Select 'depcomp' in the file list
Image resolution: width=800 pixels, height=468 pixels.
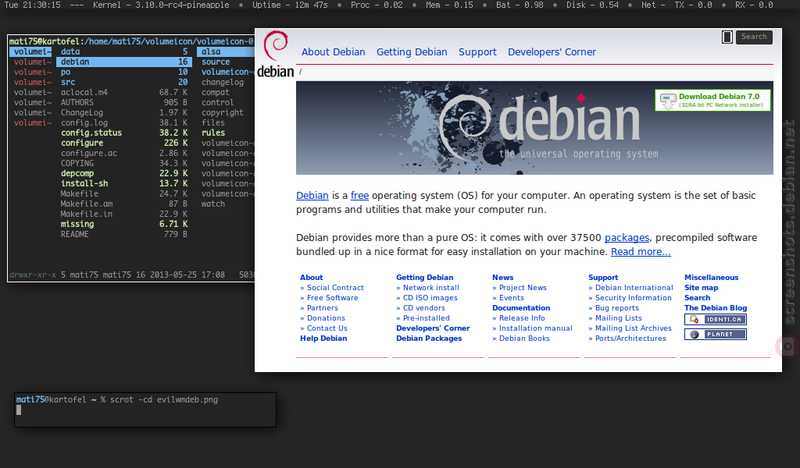124,174
